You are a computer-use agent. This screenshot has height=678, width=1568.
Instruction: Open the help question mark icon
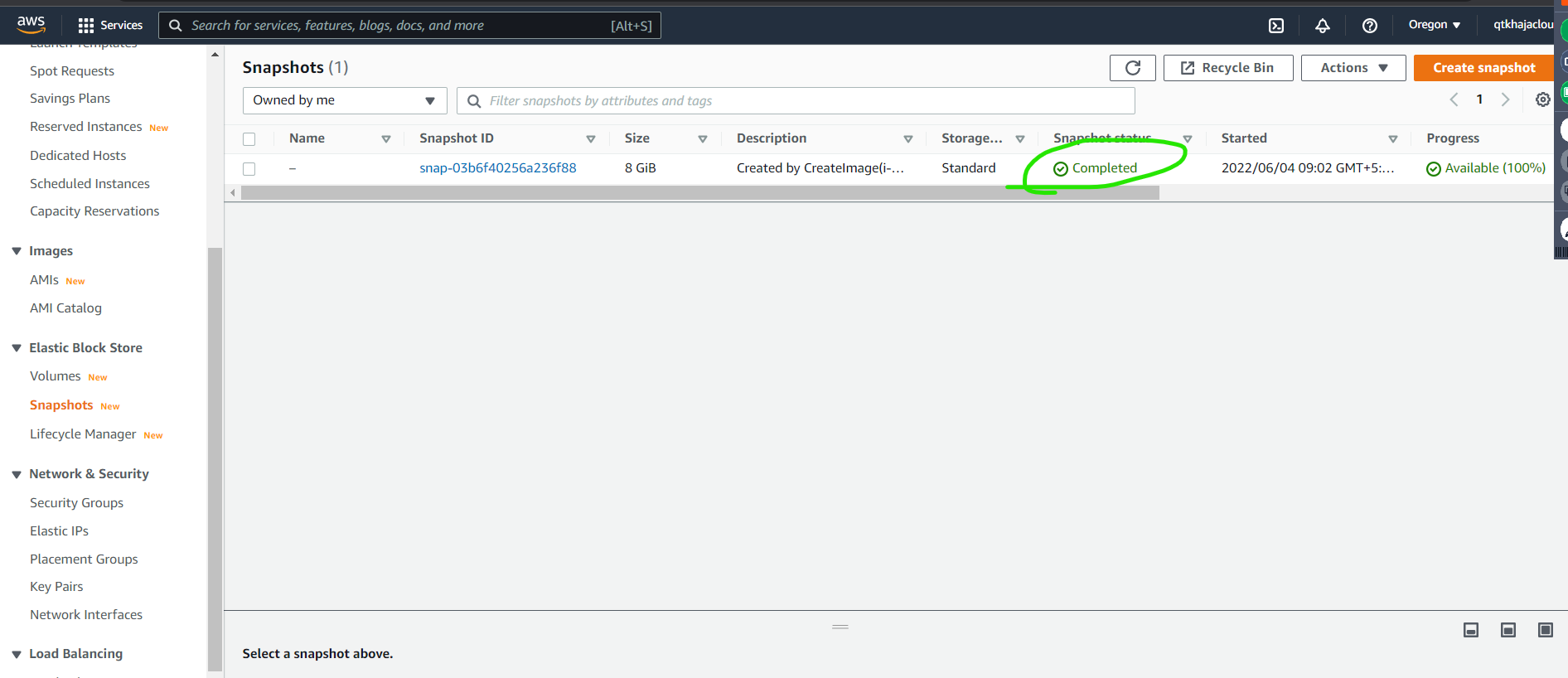1369,26
